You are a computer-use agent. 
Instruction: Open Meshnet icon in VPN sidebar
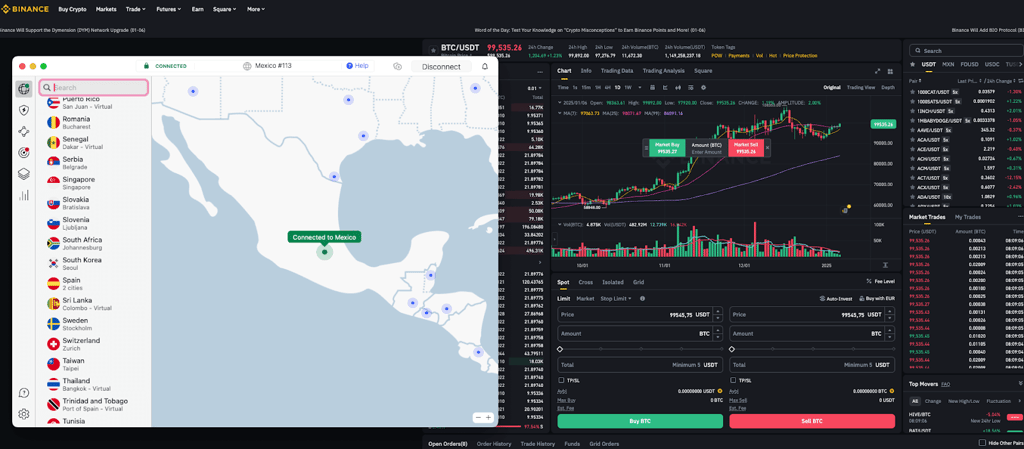coord(24,131)
